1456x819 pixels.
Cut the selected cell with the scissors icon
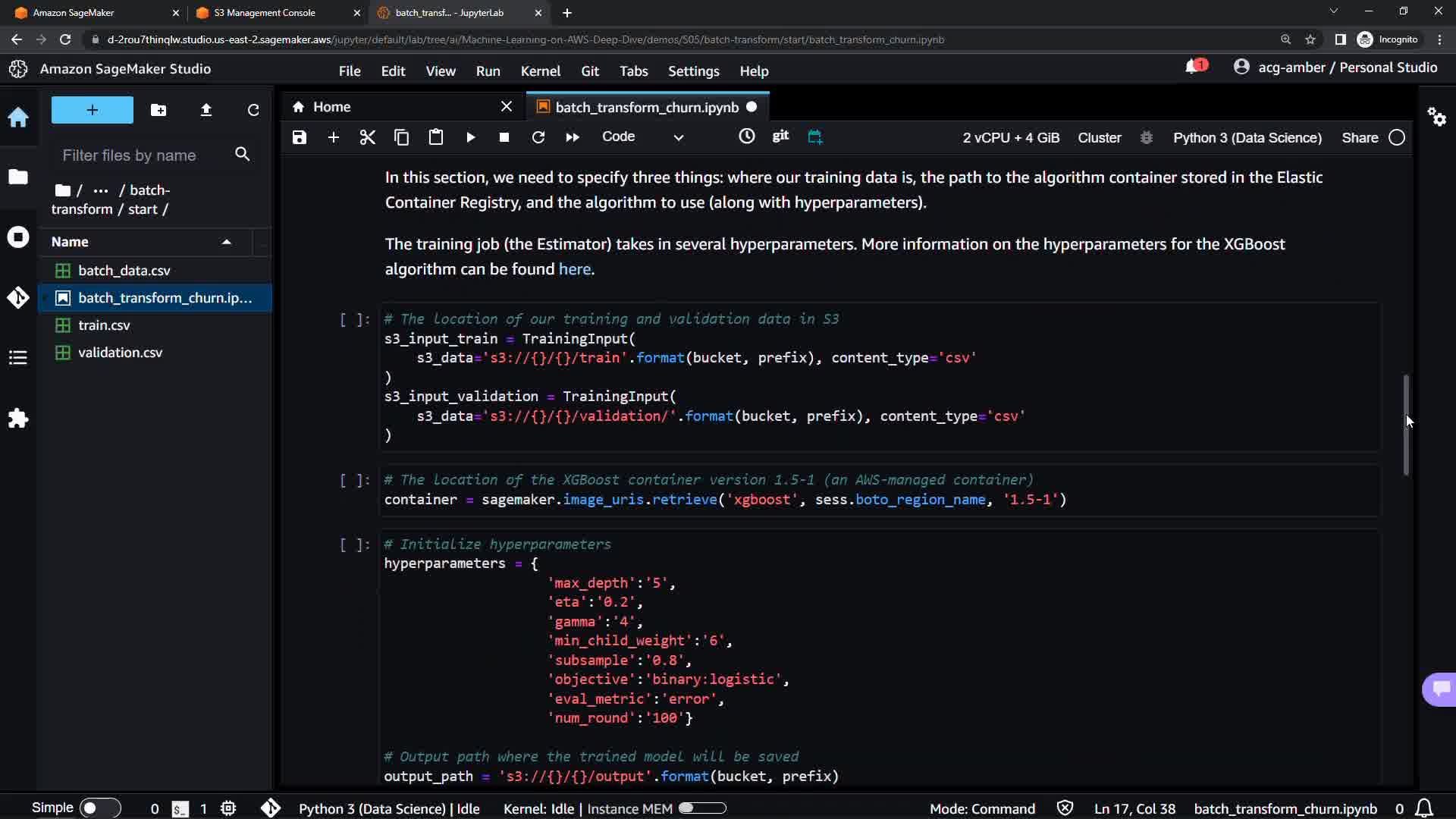[x=367, y=137]
